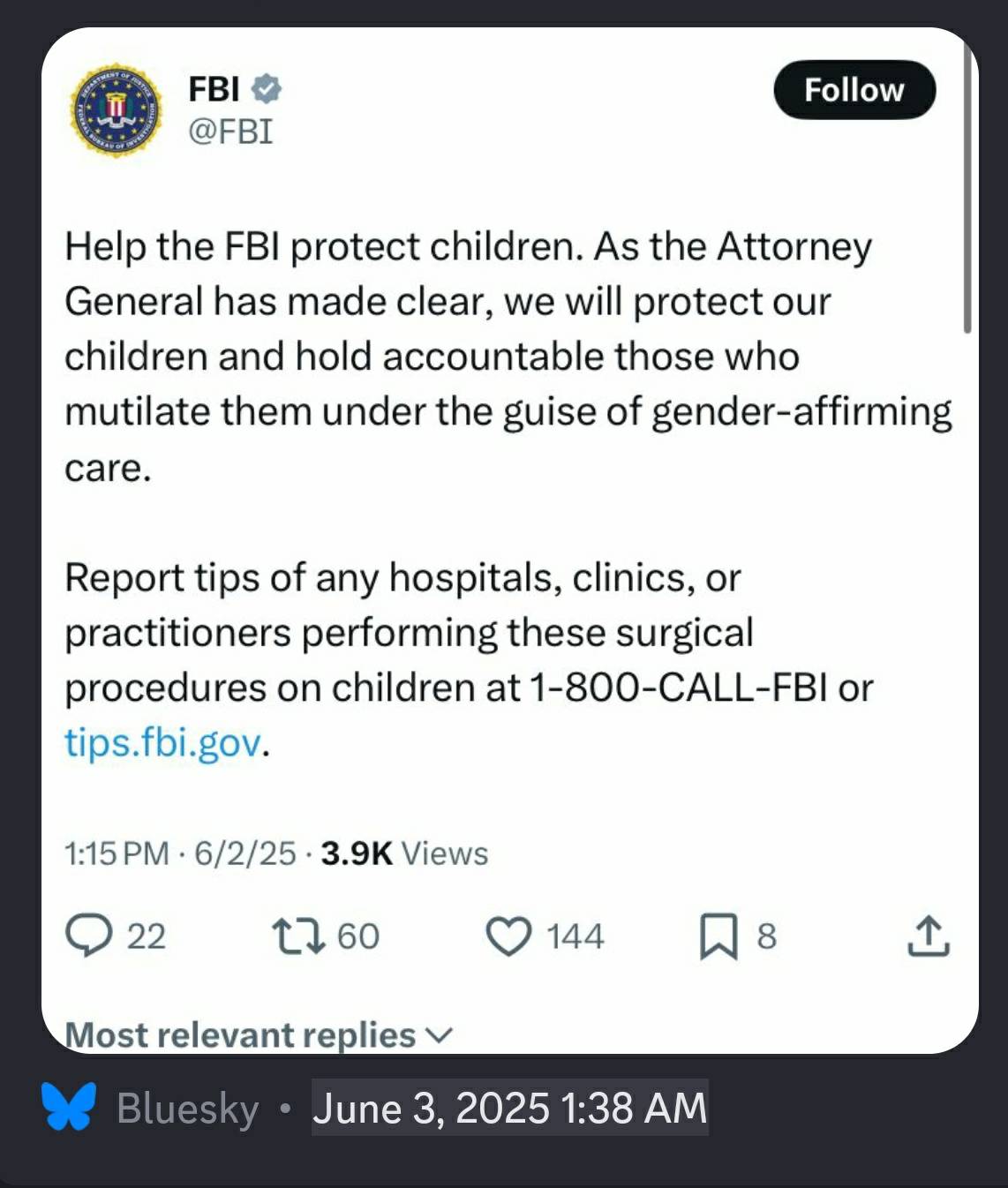The width and height of the screenshot is (1008, 1188).
Task: Click the FBI seal profile picture
Action: 117,110
